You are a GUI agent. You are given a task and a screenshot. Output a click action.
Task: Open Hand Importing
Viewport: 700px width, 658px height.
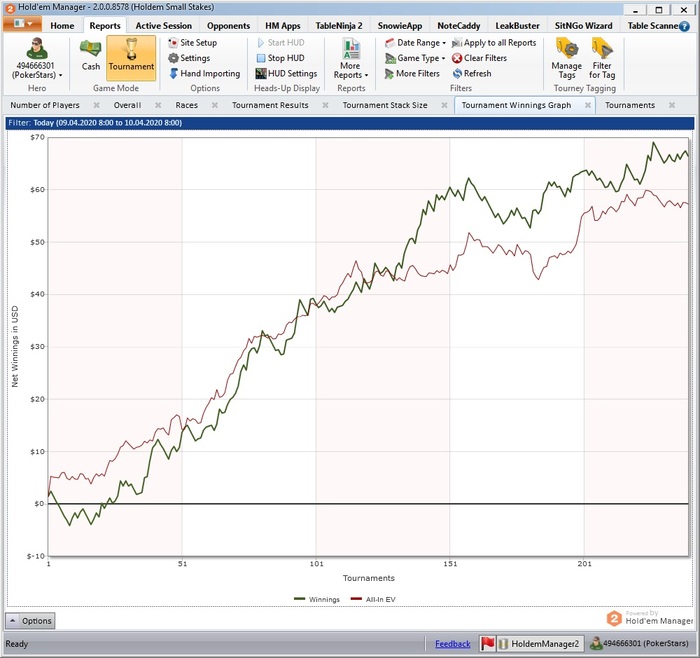coord(204,74)
